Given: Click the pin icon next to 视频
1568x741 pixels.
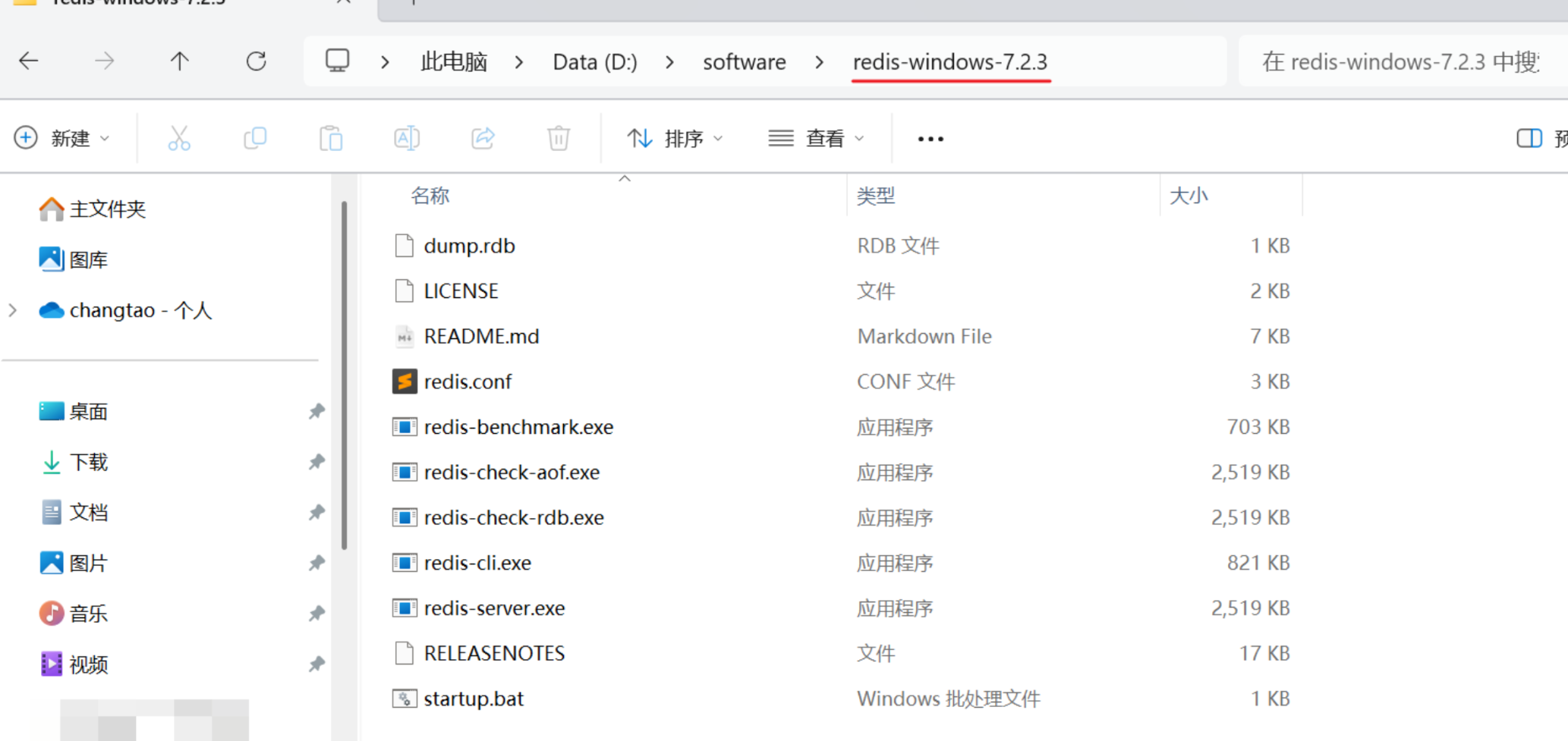Looking at the screenshot, I should click(x=316, y=664).
